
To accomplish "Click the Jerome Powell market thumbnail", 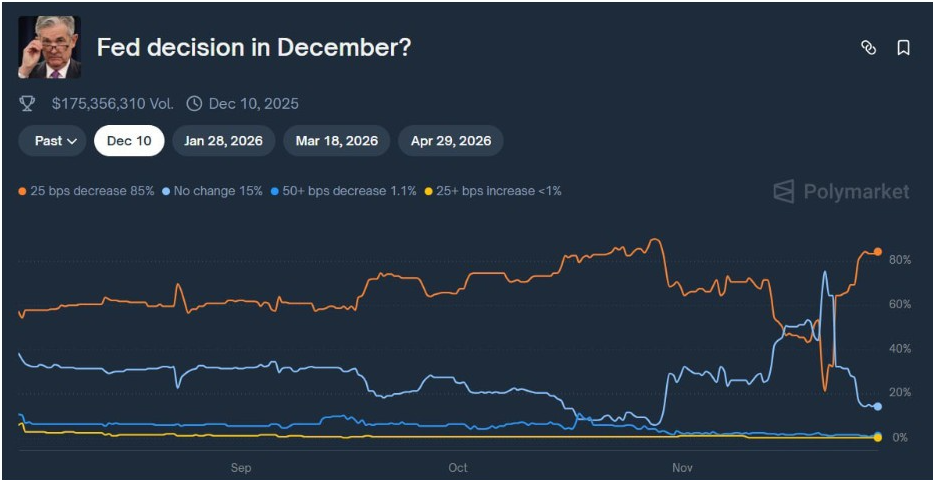I will click(x=49, y=47).
